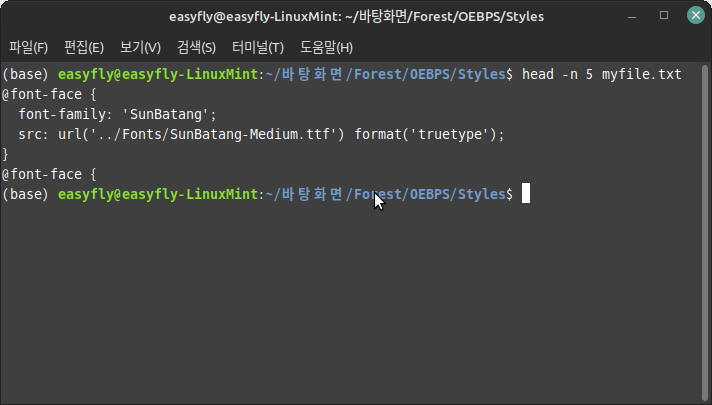The image size is (712, 405).
Task: Click the first '@font-face {' line
Action: (x=49, y=94)
